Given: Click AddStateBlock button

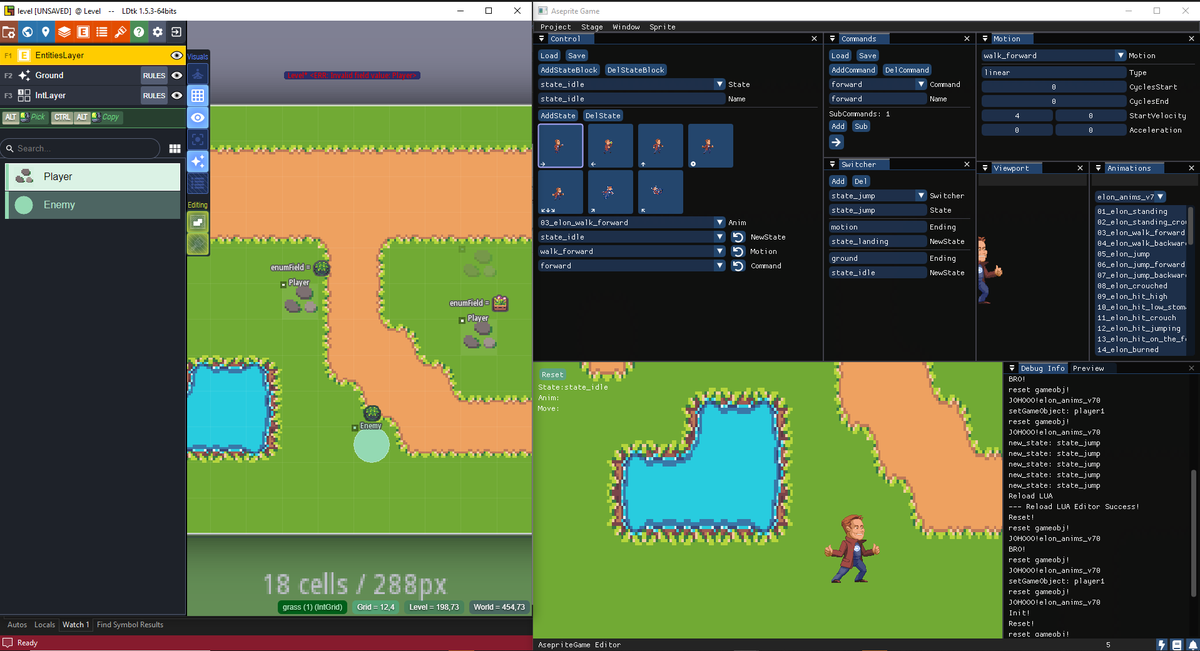Looking at the screenshot, I should point(569,70).
